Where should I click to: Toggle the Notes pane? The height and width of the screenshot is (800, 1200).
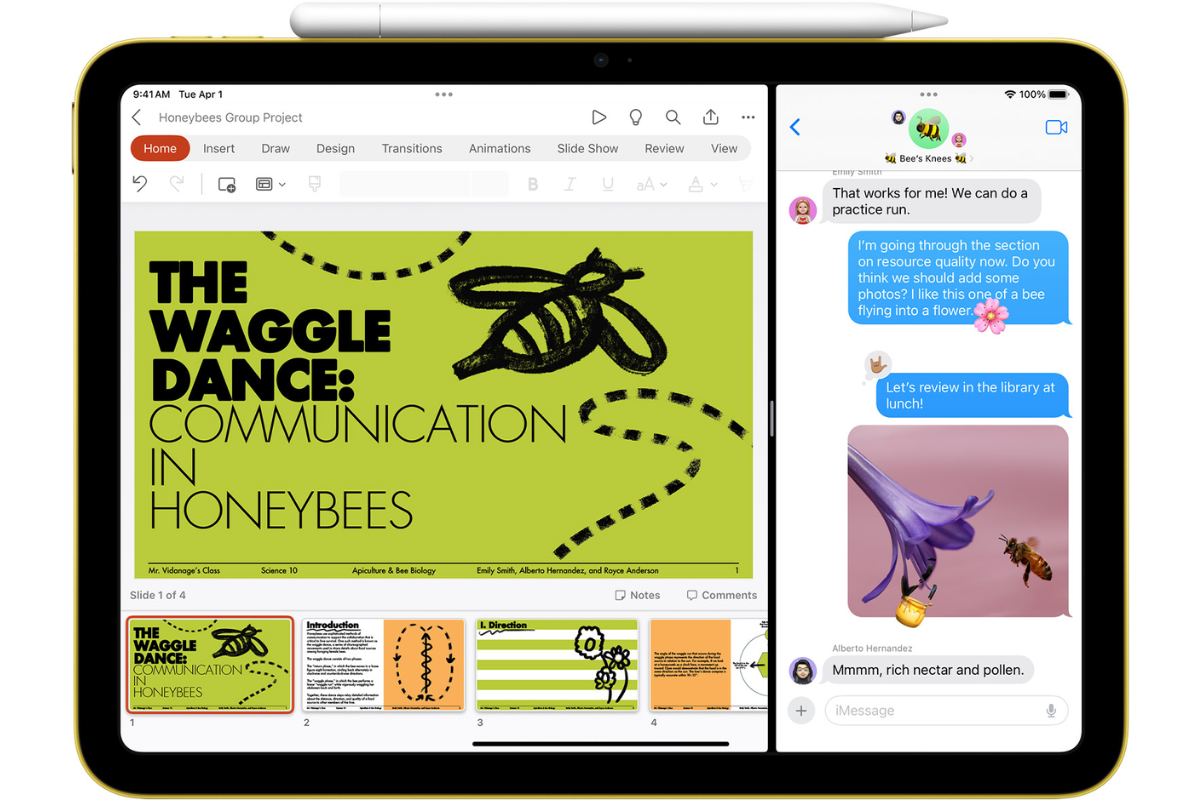click(x=637, y=595)
